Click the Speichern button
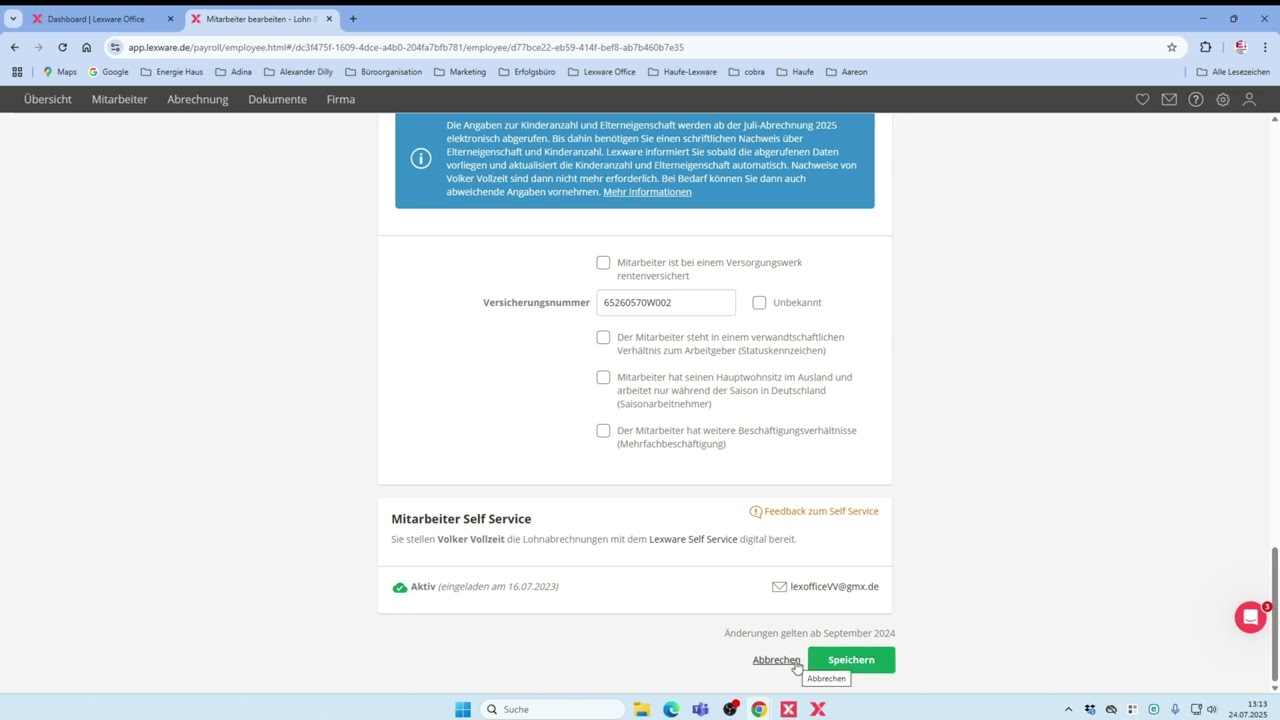Image resolution: width=1280 pixels, height=720 pixels. click(x=851, y=660)
